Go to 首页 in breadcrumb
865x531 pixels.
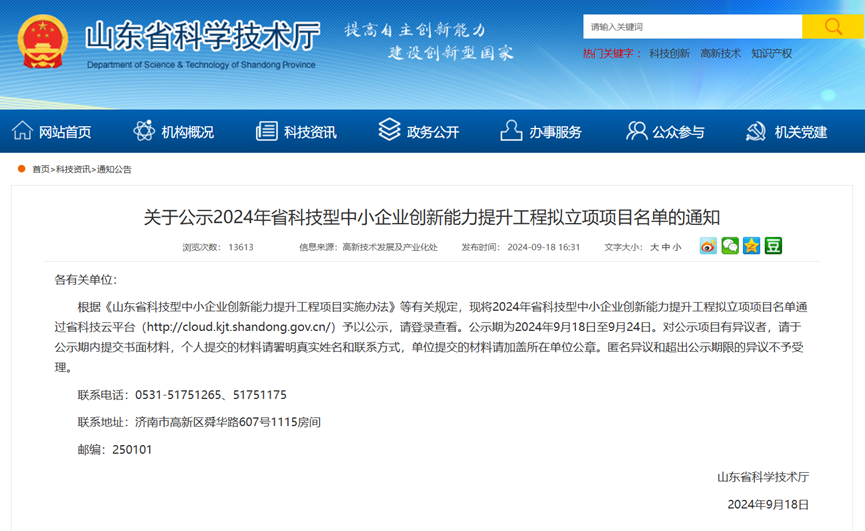[41, 169]
